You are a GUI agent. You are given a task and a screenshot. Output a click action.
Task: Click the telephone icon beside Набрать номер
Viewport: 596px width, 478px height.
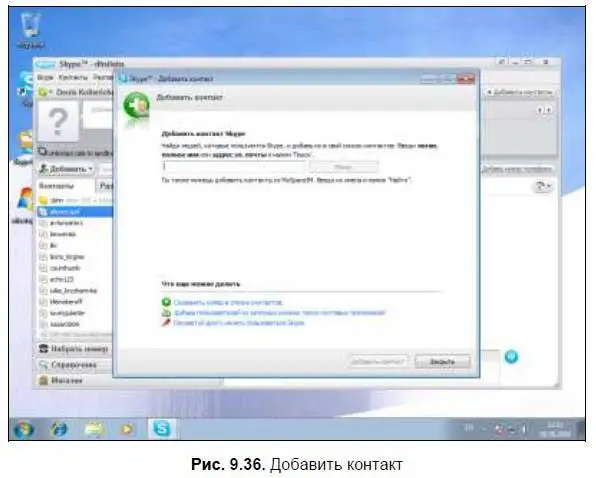44,348
